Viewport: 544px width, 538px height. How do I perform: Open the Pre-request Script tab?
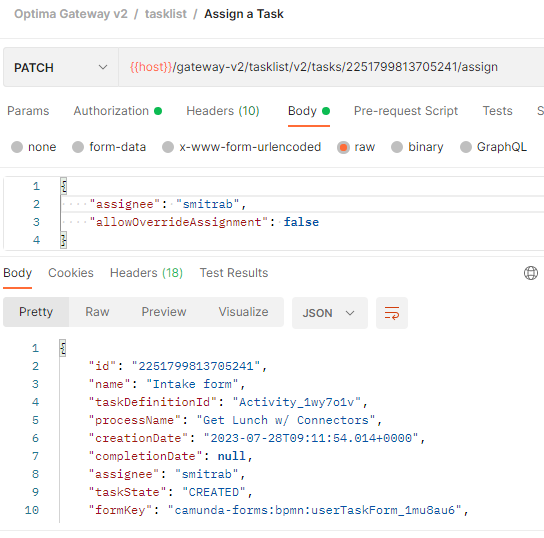(406, 111)
